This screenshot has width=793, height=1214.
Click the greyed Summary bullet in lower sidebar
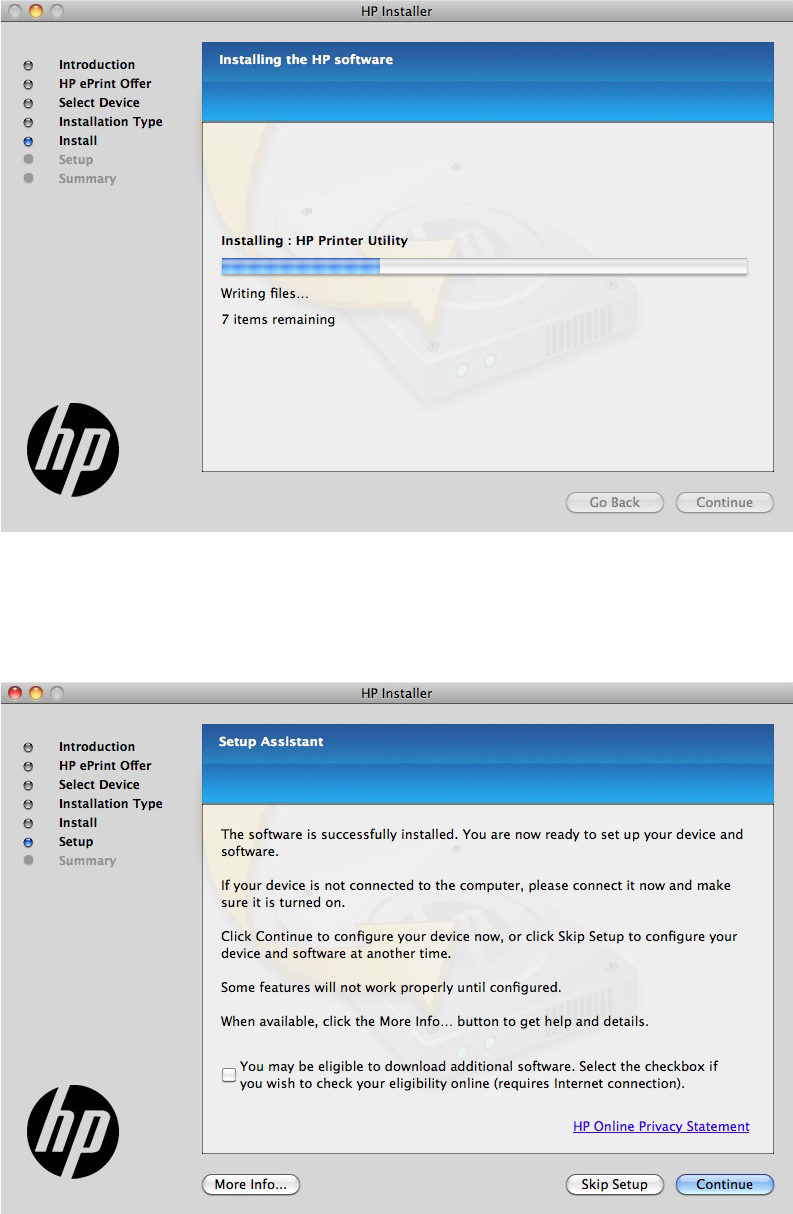28,861
